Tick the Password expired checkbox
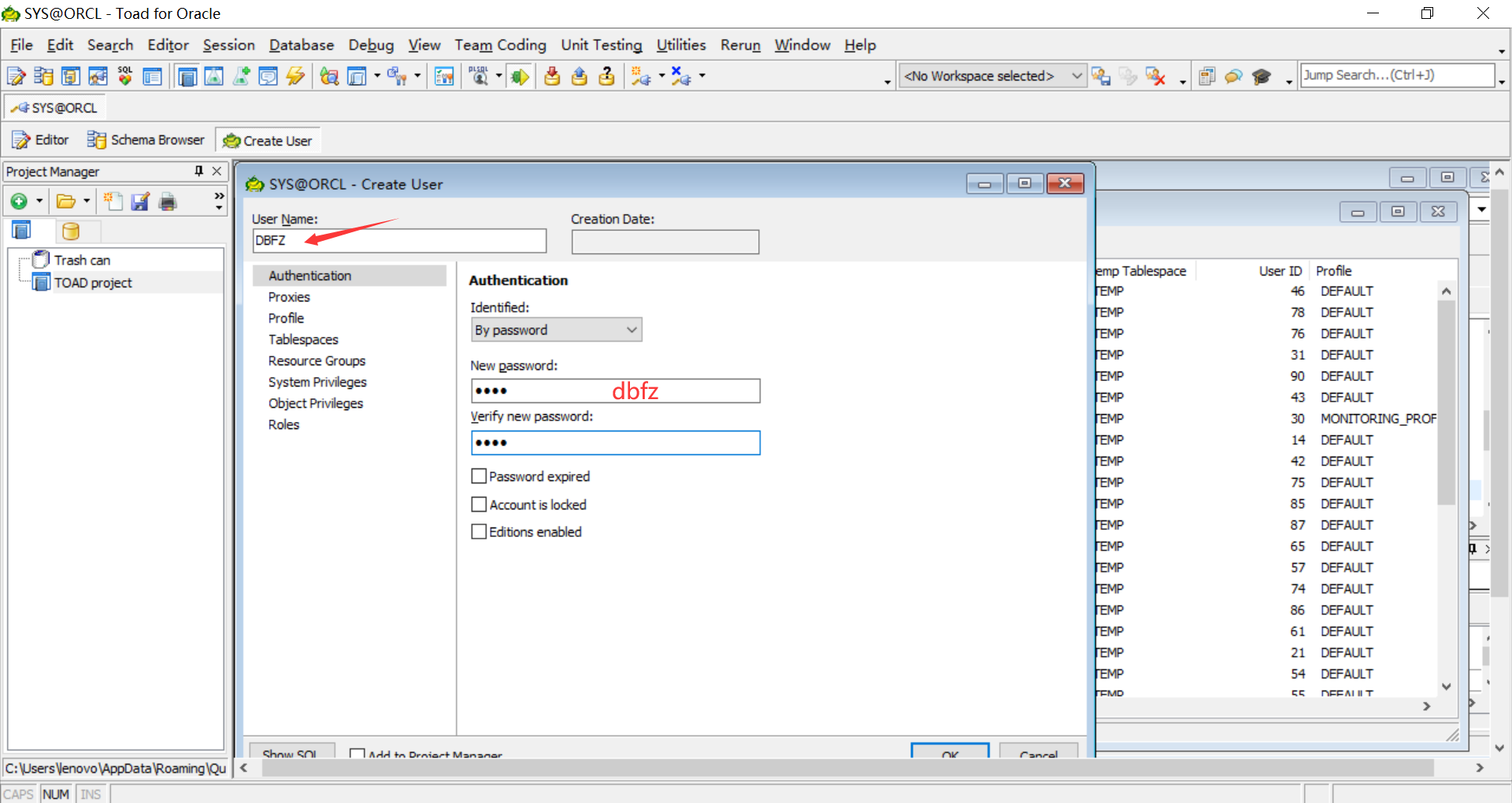The image size is (1512, 803). pyautogui.click(x=479, y=476)
